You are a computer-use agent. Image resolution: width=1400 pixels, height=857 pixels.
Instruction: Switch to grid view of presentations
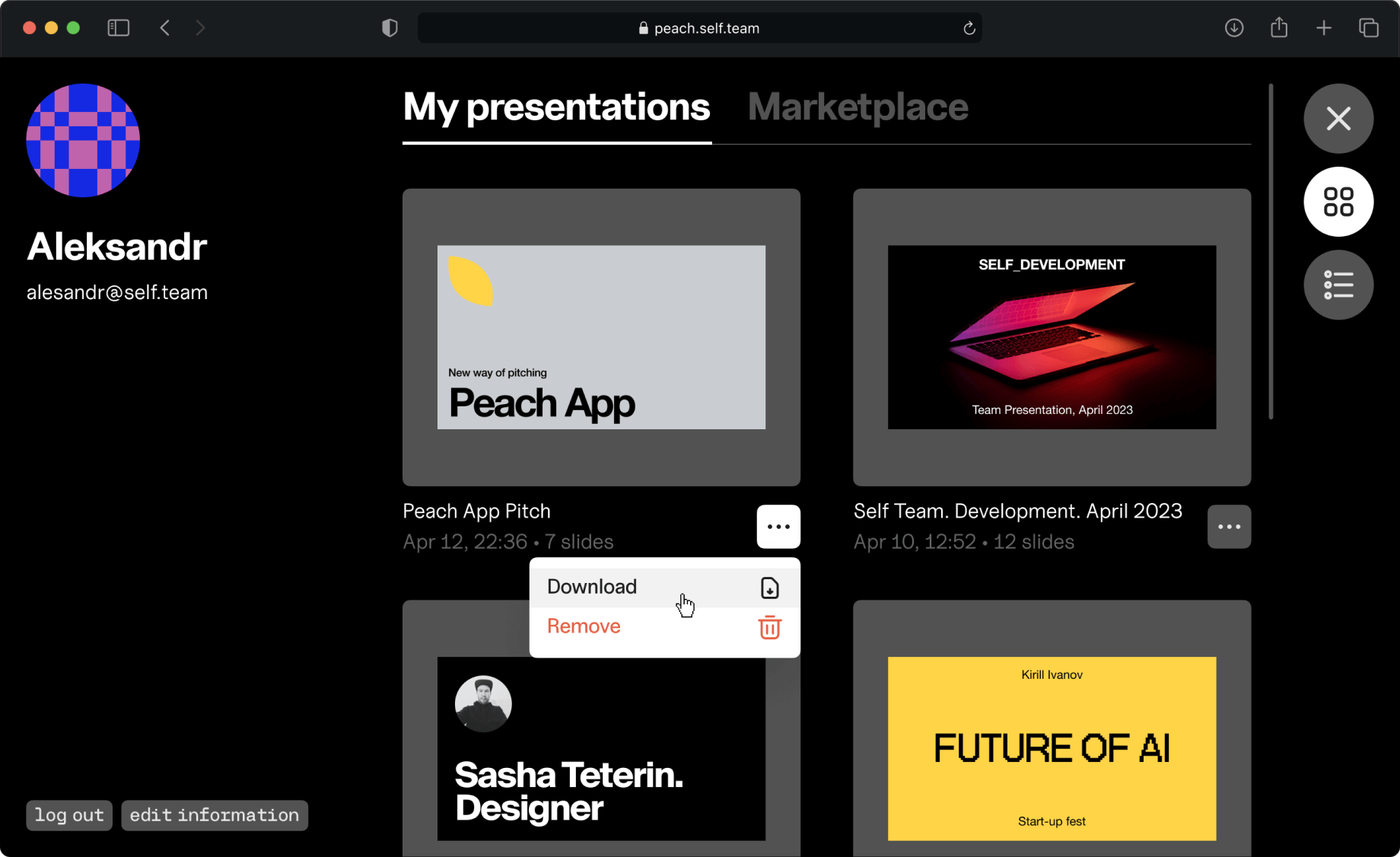[x=1338, y=202]
